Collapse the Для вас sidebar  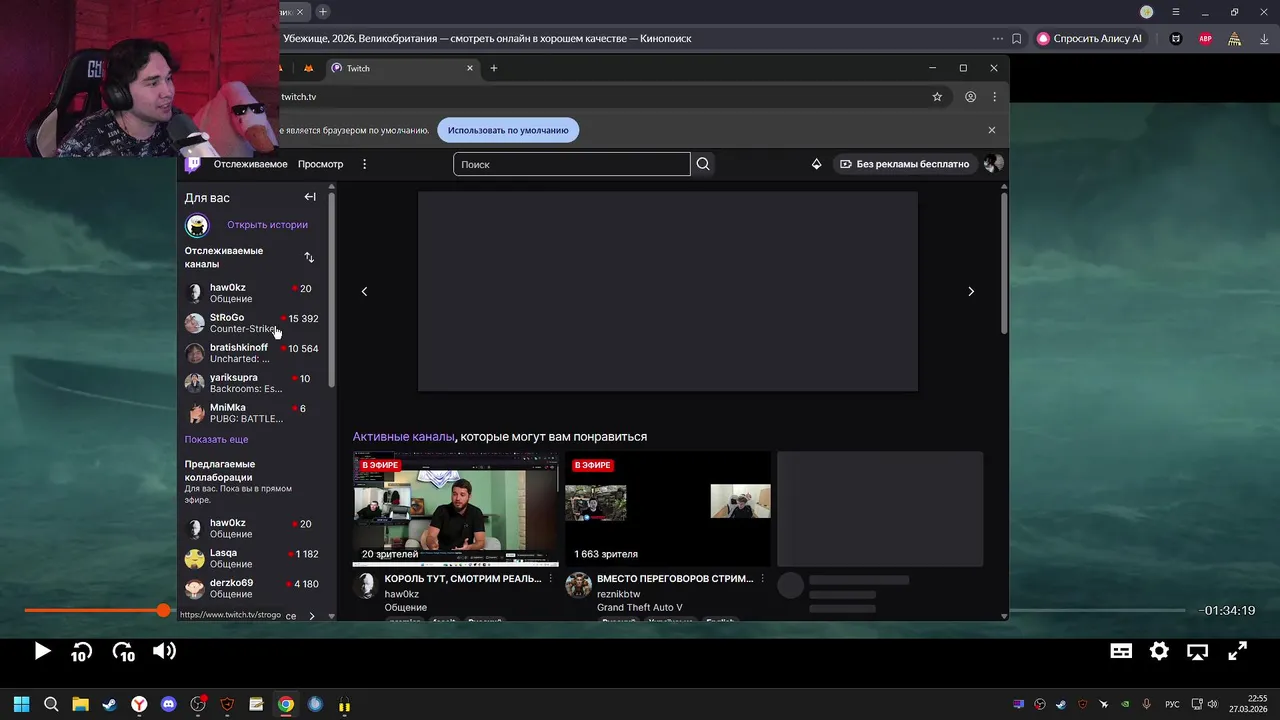click(x=310, y=197)
